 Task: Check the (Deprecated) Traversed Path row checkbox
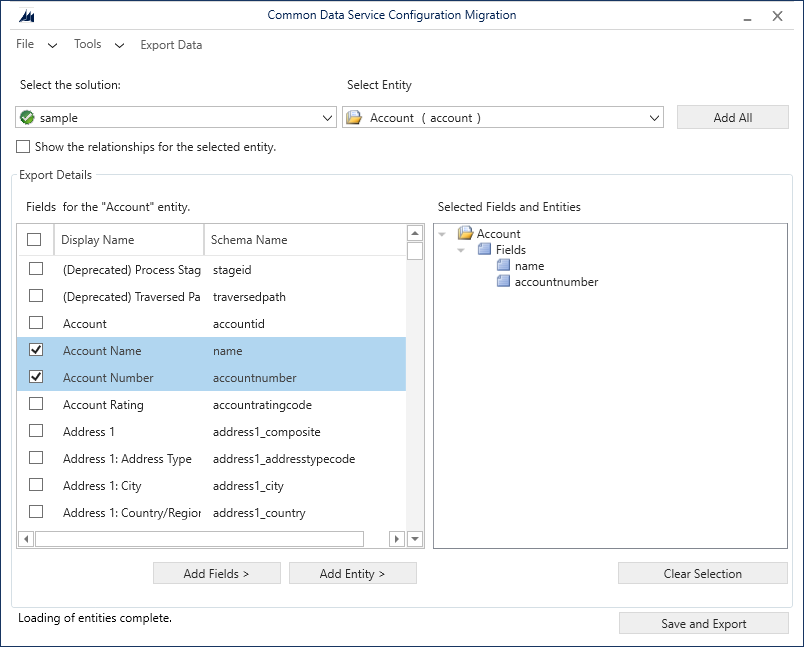36,296
